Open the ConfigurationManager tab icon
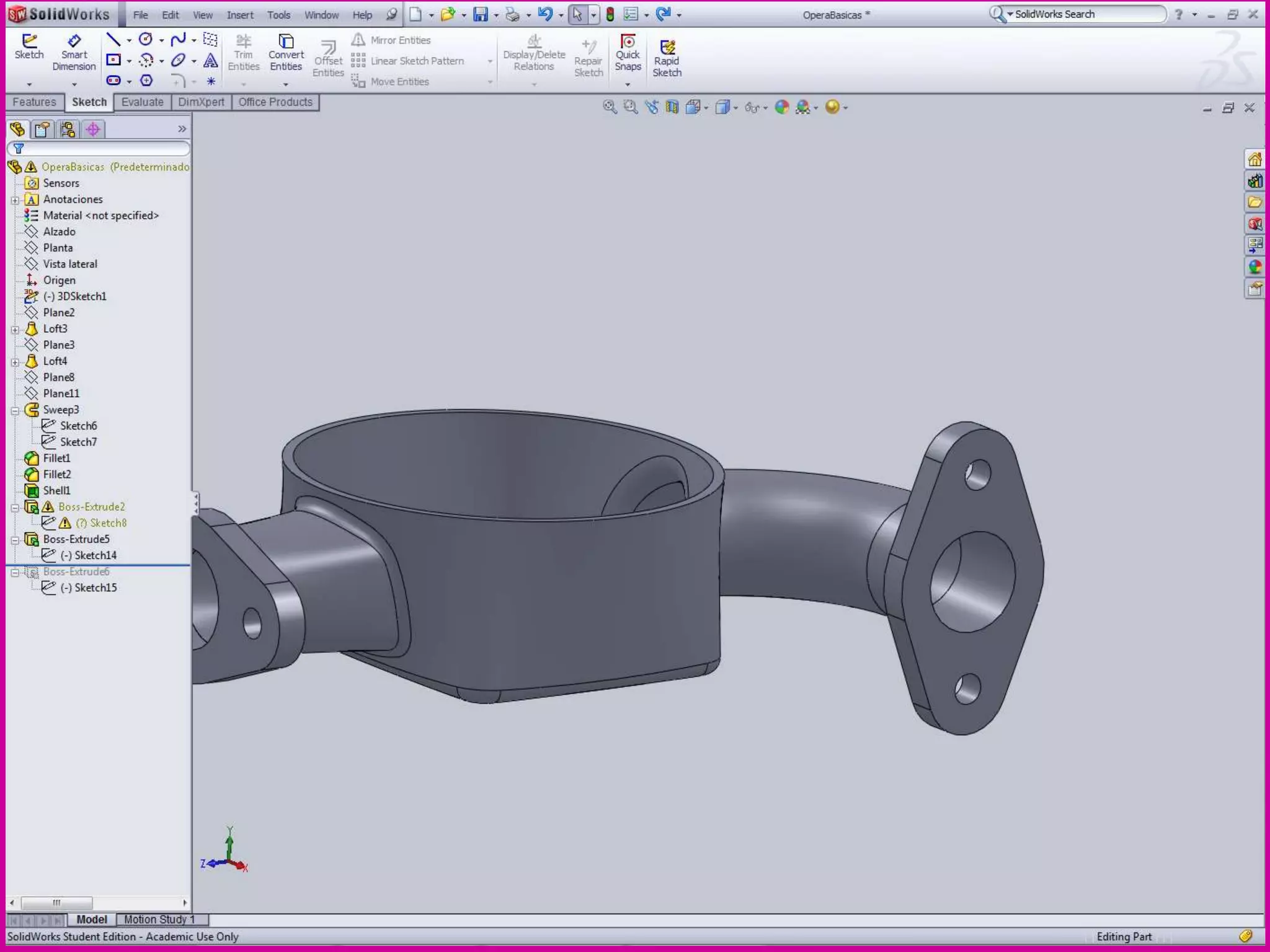Viewport: 1270px width, 952px height. click(68, 130)
